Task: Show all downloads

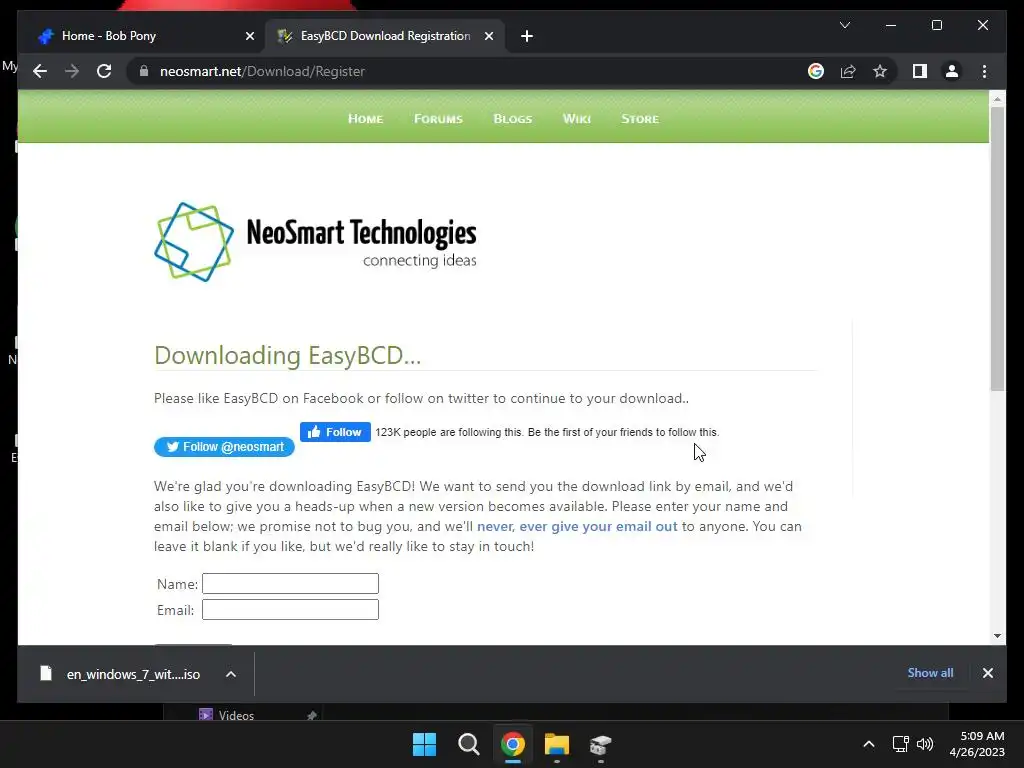Action: pos(930,673)
